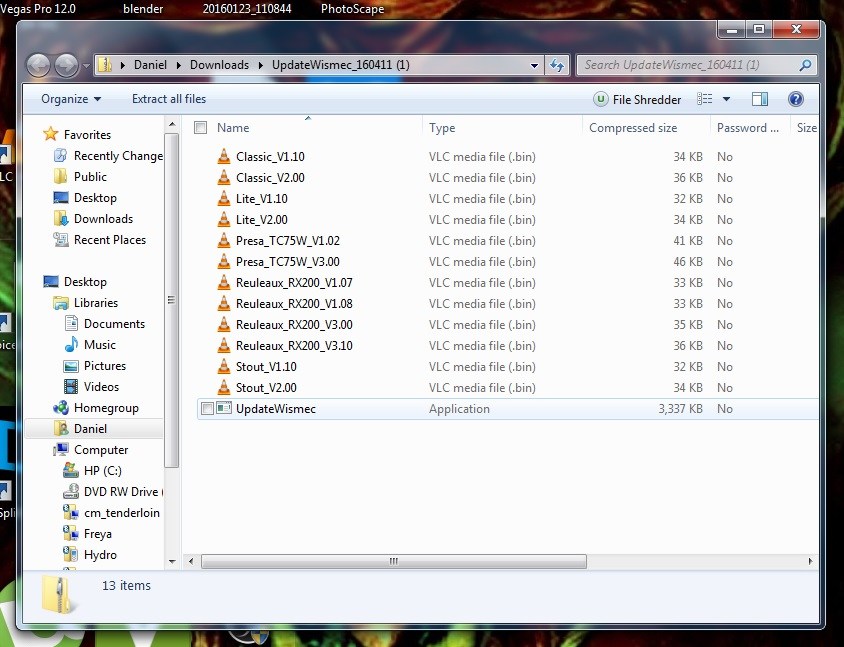This screenshot has height=647, width=844.
Task: Expand the address bar history dropdown
Action: click(x=534, y=66)
